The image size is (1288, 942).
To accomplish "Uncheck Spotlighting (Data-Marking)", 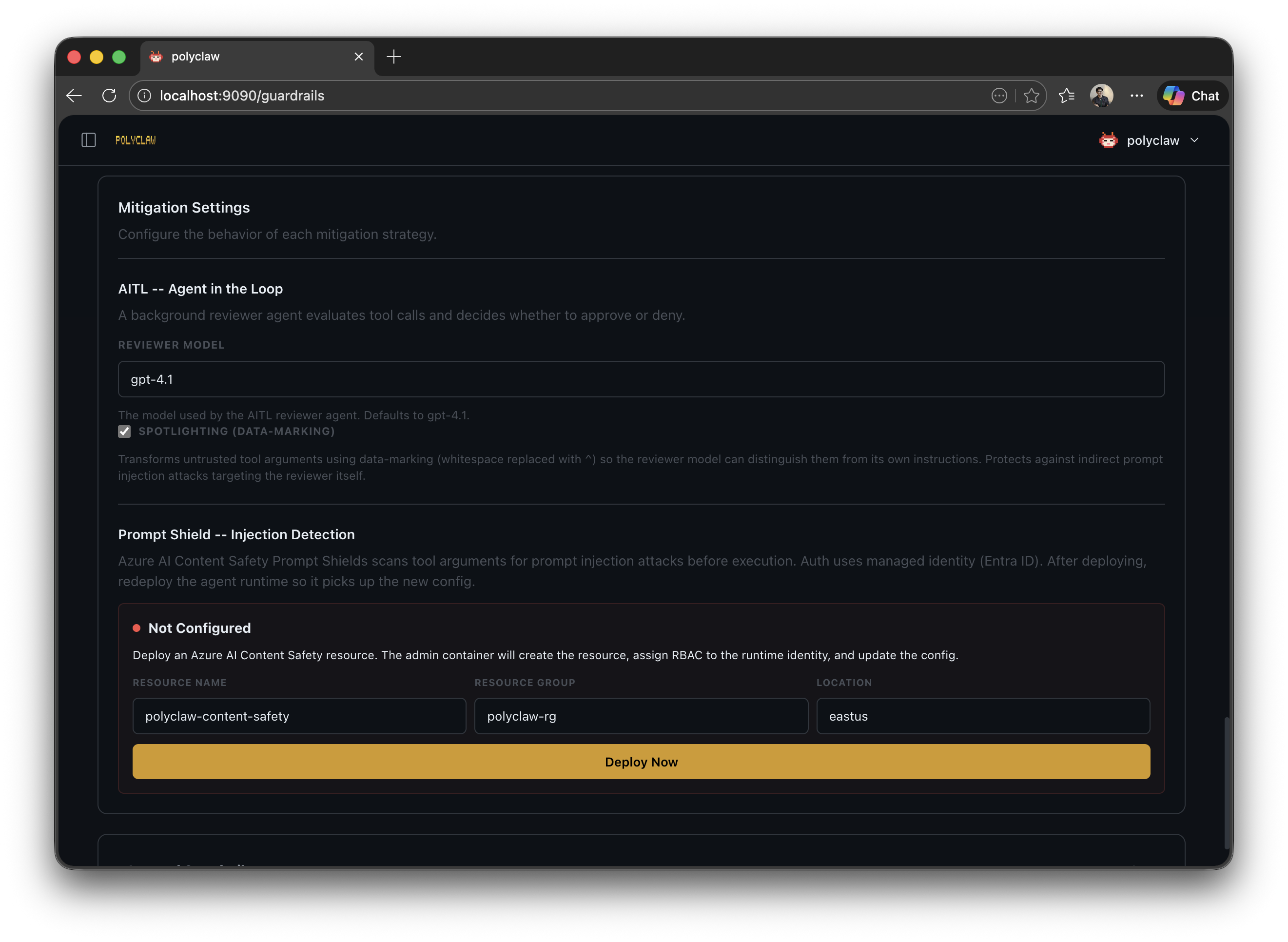I will click(124, 432).
